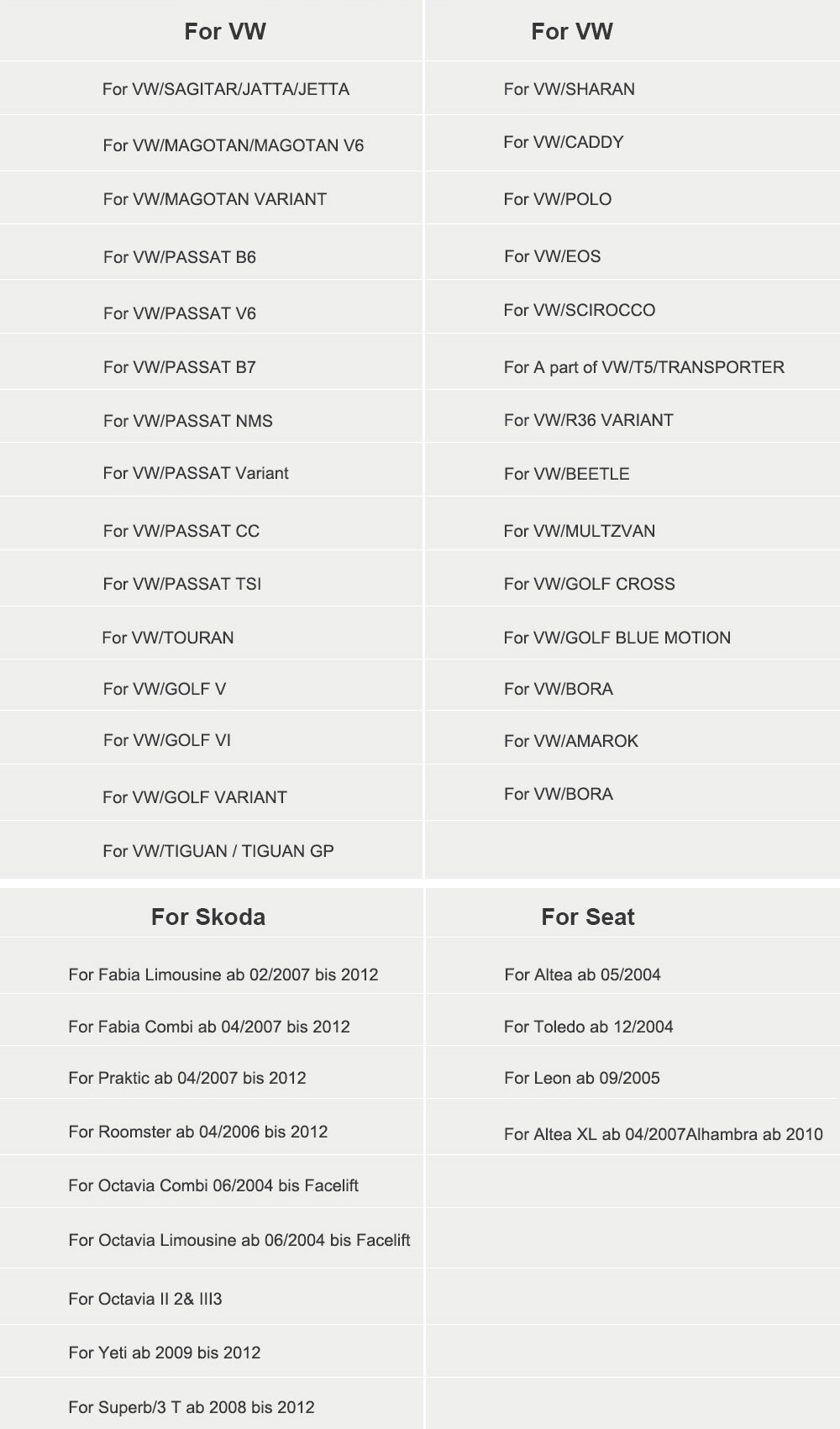Click the VW/T5/TRANSPORTER entry

(643, 367)
